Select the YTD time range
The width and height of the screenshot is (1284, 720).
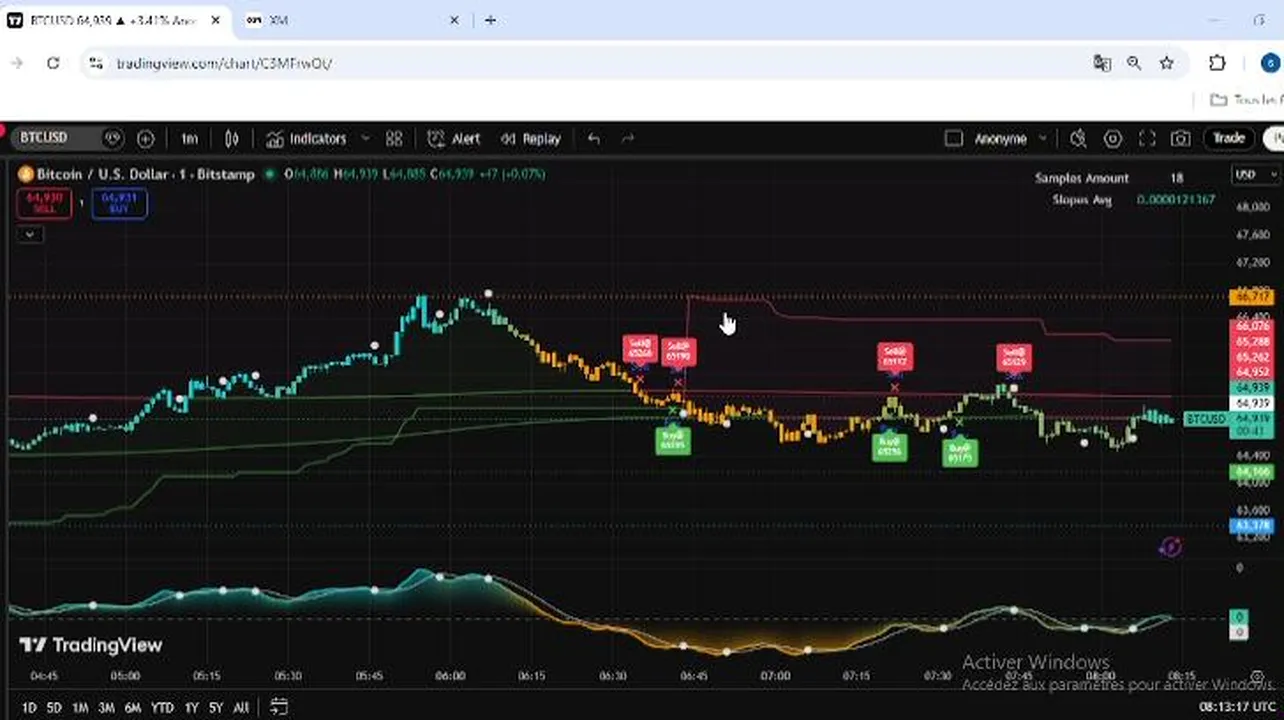pyautogui.click(x=162, y=708)
